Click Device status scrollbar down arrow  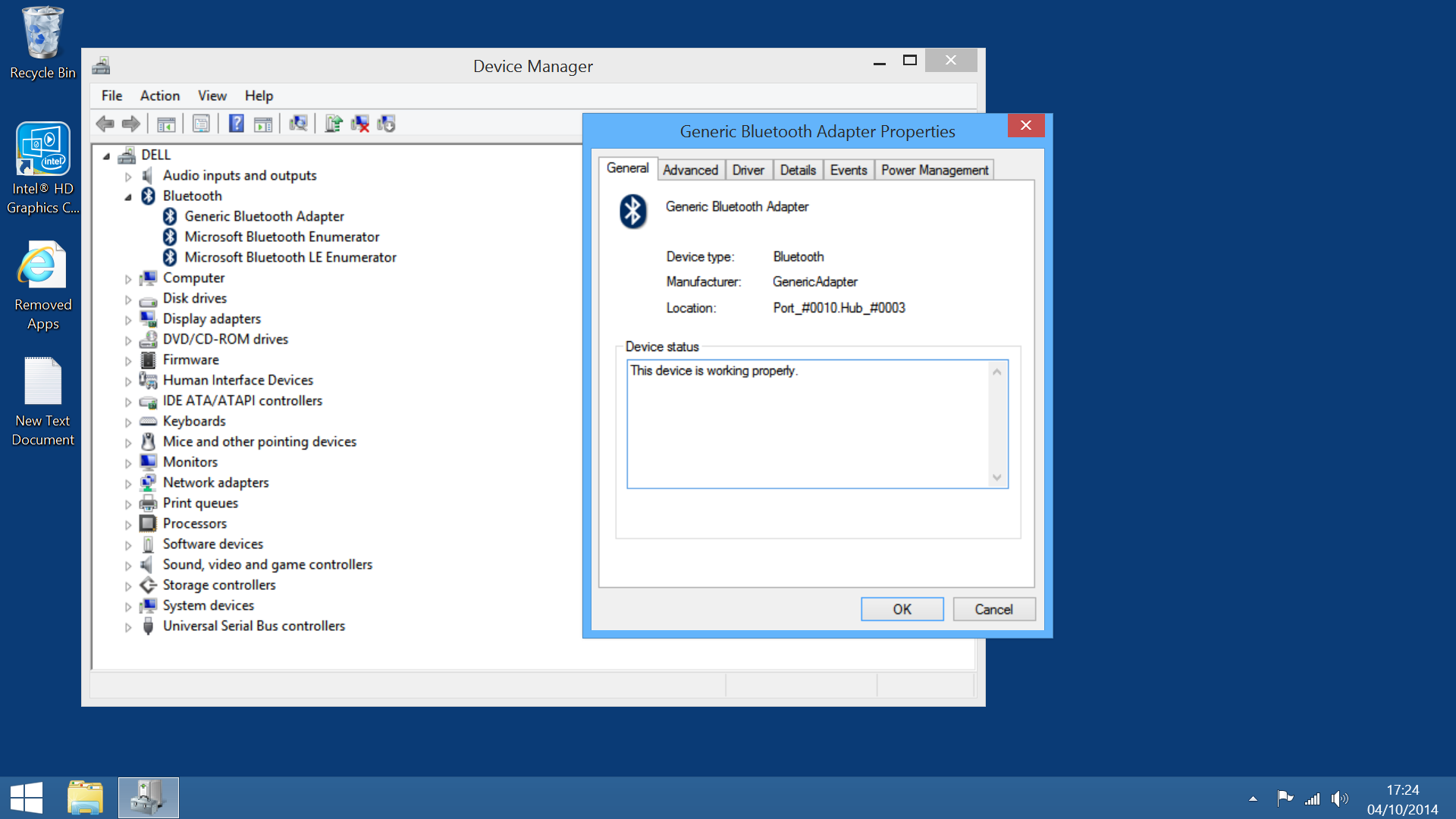[x=997, y=478]
